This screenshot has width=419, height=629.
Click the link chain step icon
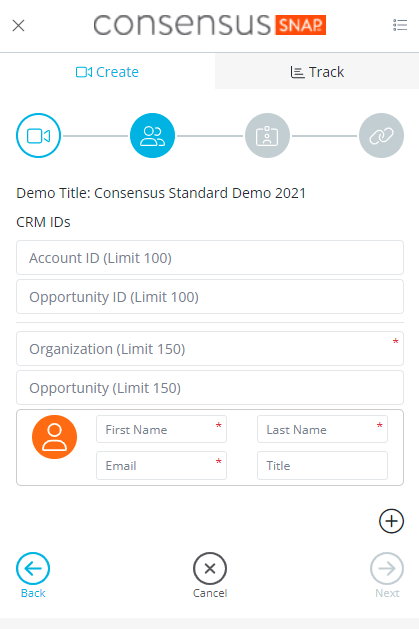point(381,136)
